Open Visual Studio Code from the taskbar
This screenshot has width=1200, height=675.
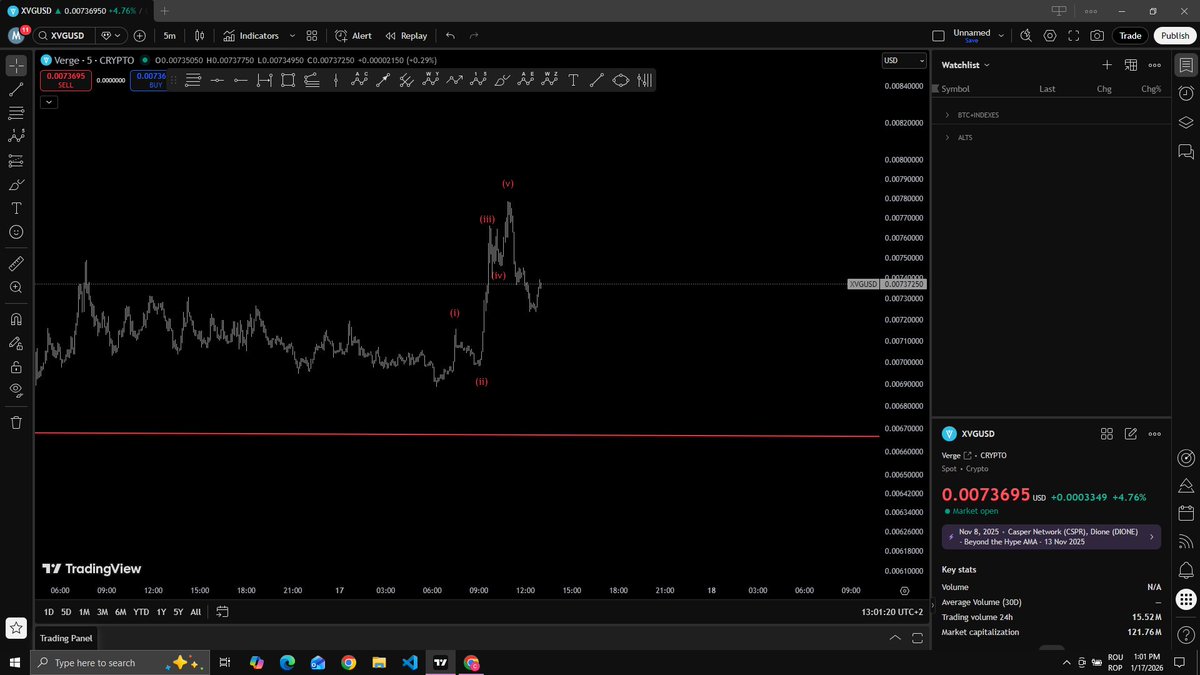[409, 662]
